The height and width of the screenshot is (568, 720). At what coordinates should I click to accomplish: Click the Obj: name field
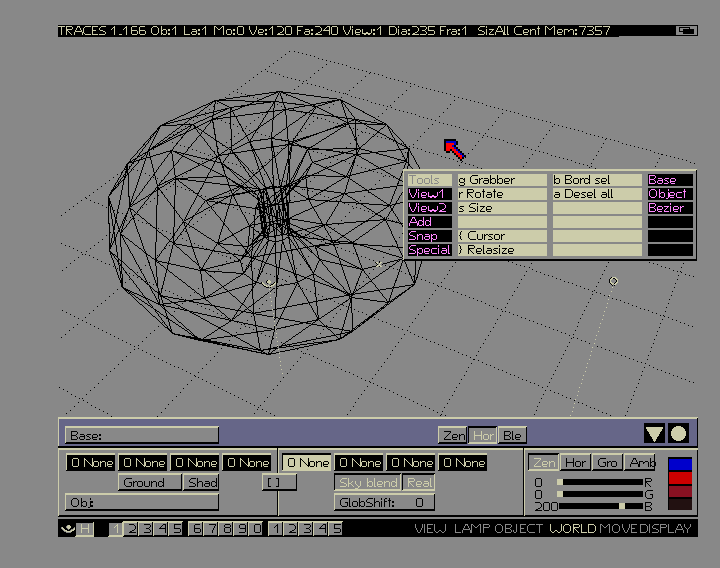pos(141,502)
